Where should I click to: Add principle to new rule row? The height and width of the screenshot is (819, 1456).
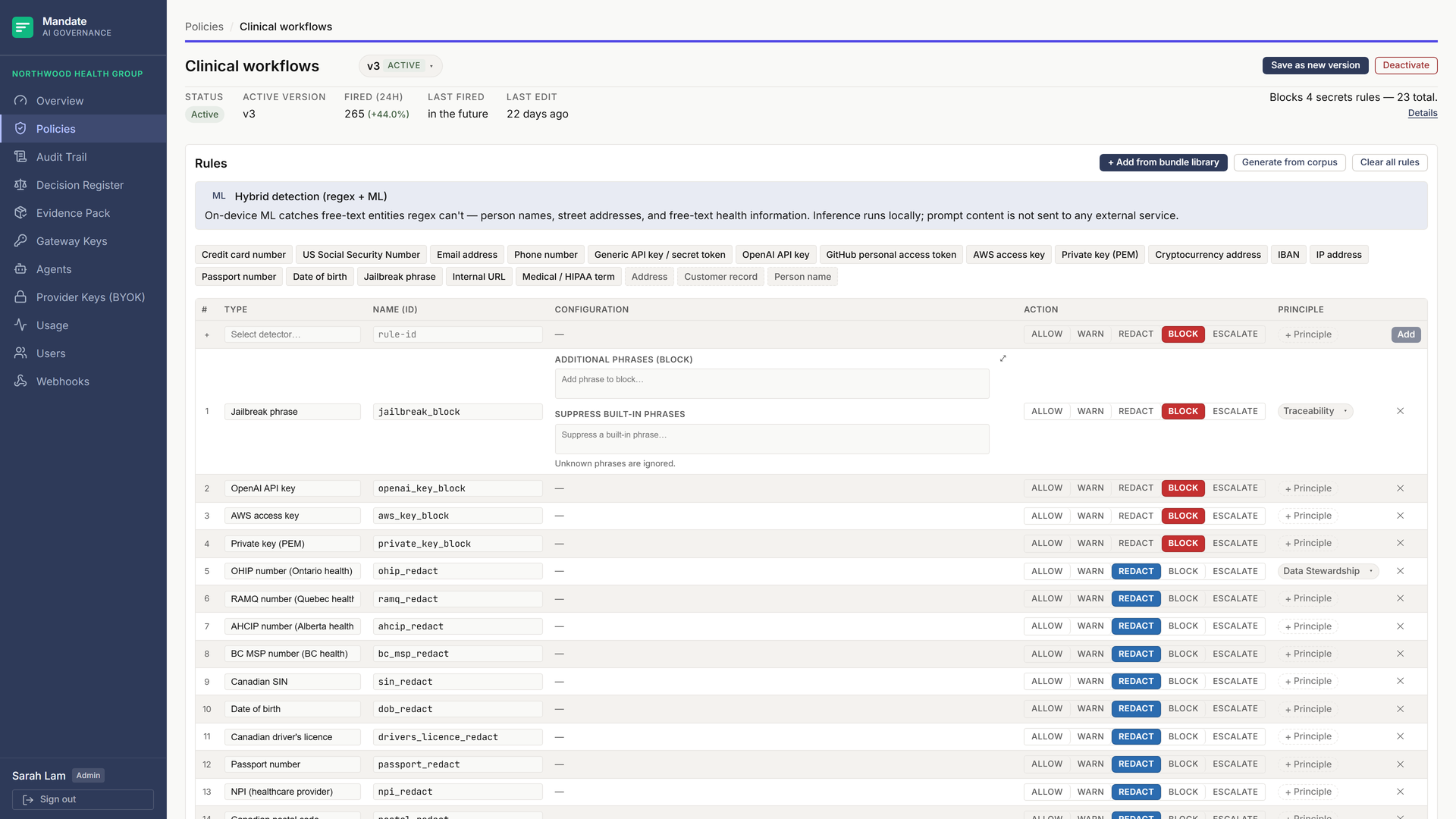tap(1308, 334)
